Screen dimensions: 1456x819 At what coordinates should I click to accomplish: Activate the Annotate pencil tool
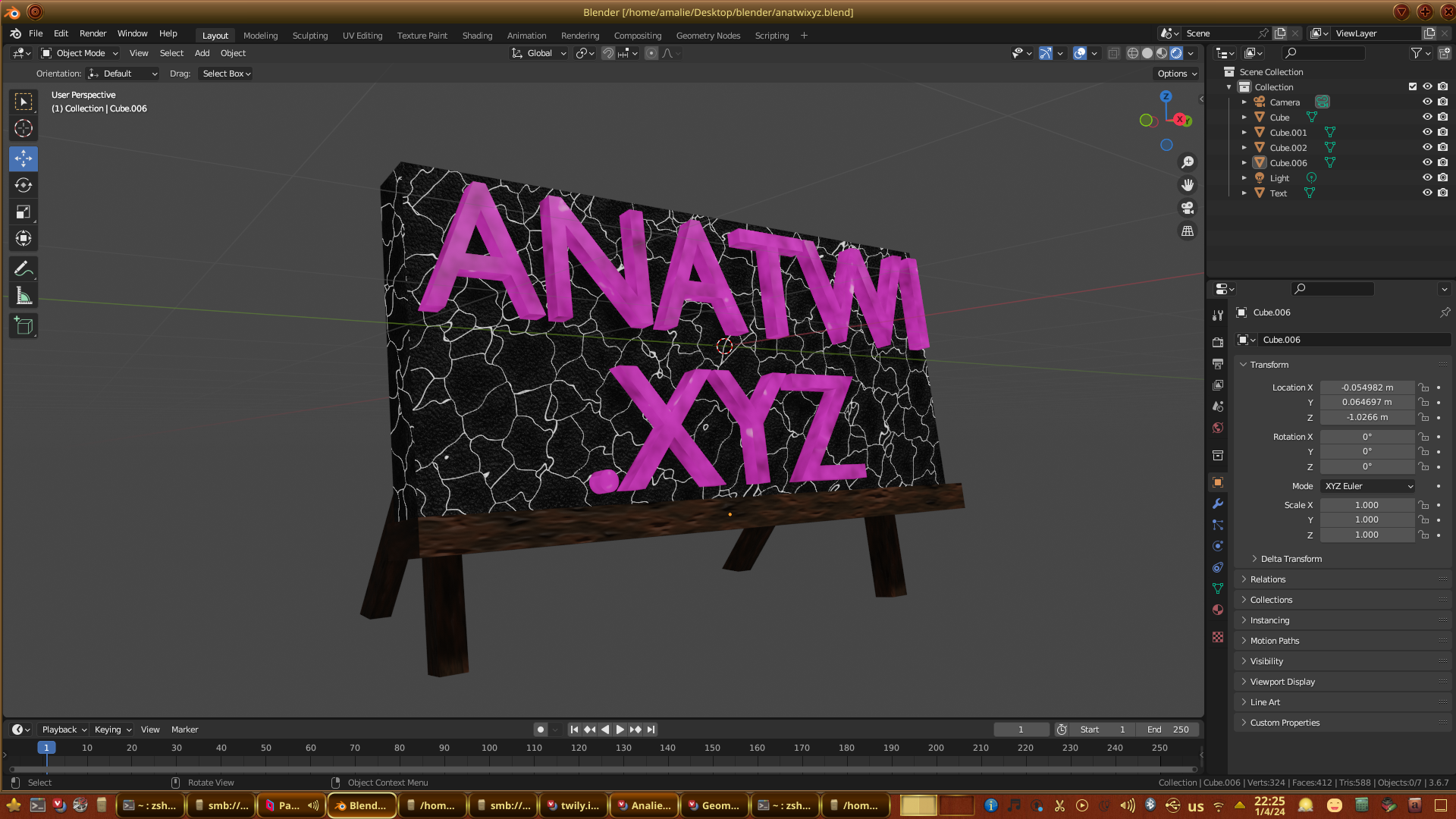[x=24, y=269]
